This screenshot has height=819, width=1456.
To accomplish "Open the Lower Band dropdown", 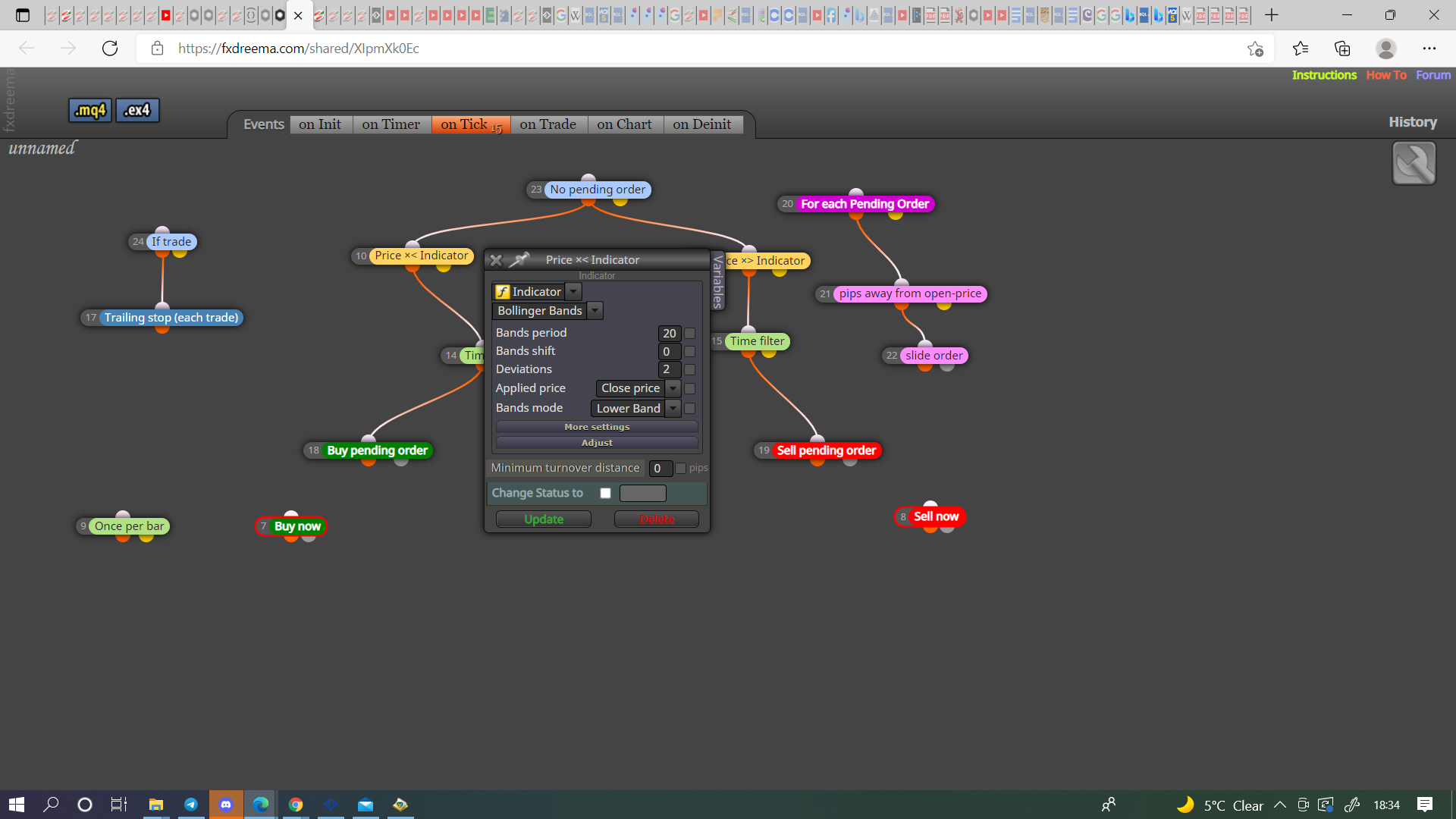I will [x=635, y=408].
